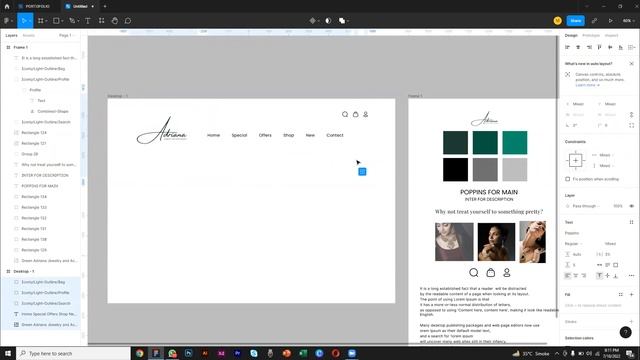Image resolution: width=640 pixels, height=360 pixels.
Task: Open the zoom level dropdown
Action: tap(628, 21)
